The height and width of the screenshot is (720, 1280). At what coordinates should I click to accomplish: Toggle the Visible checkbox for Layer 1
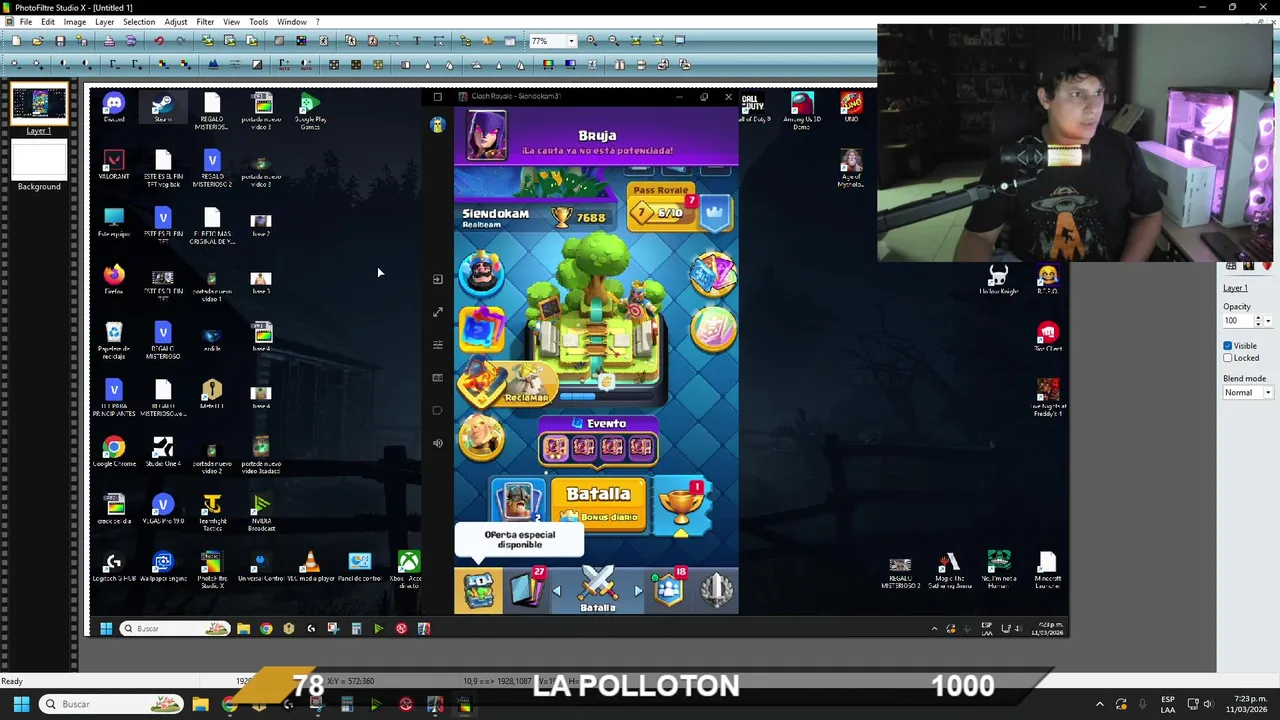click(x=1228, y=346)
